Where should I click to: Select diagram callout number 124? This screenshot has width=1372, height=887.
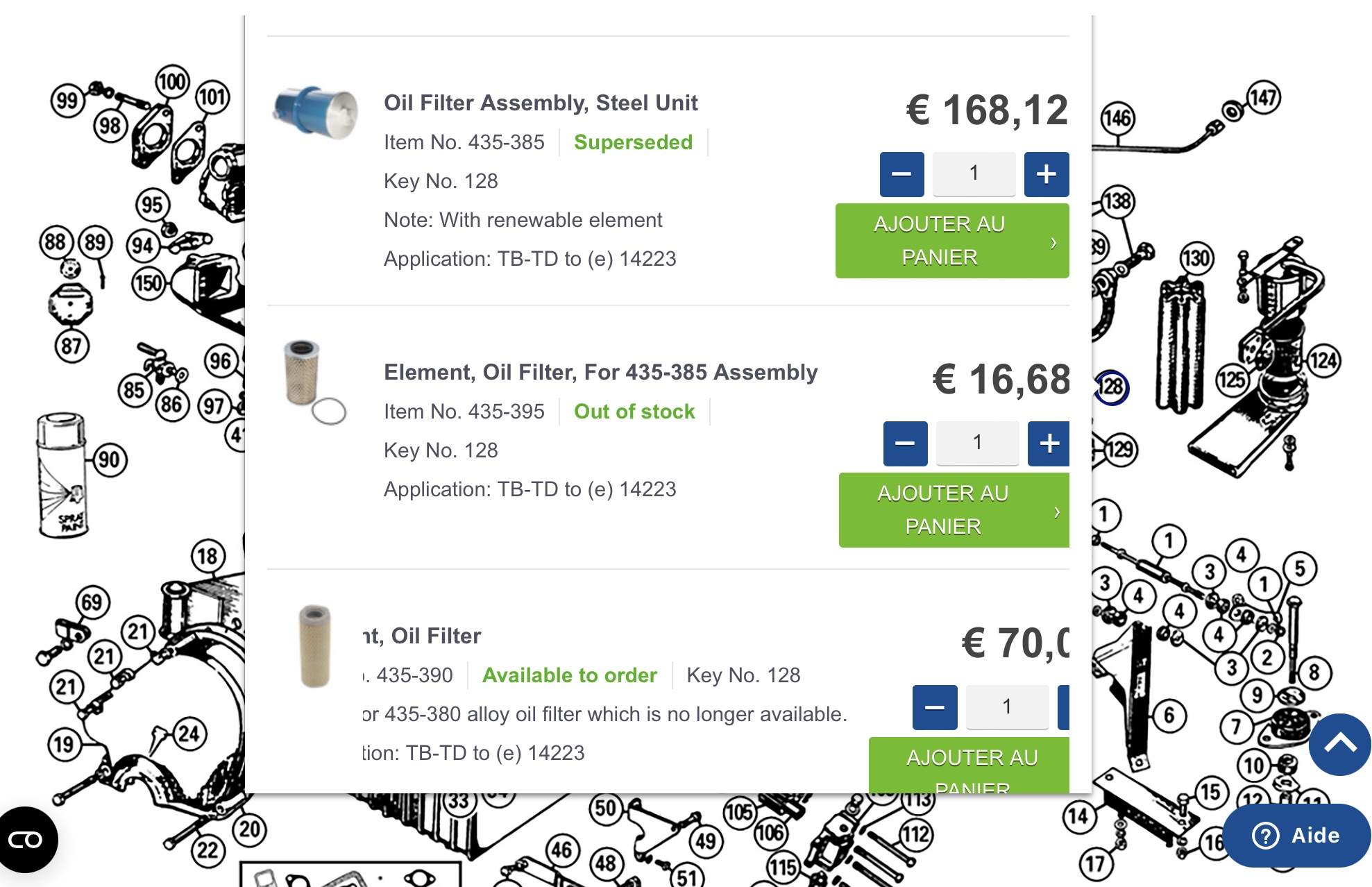tap(1323, 361)
